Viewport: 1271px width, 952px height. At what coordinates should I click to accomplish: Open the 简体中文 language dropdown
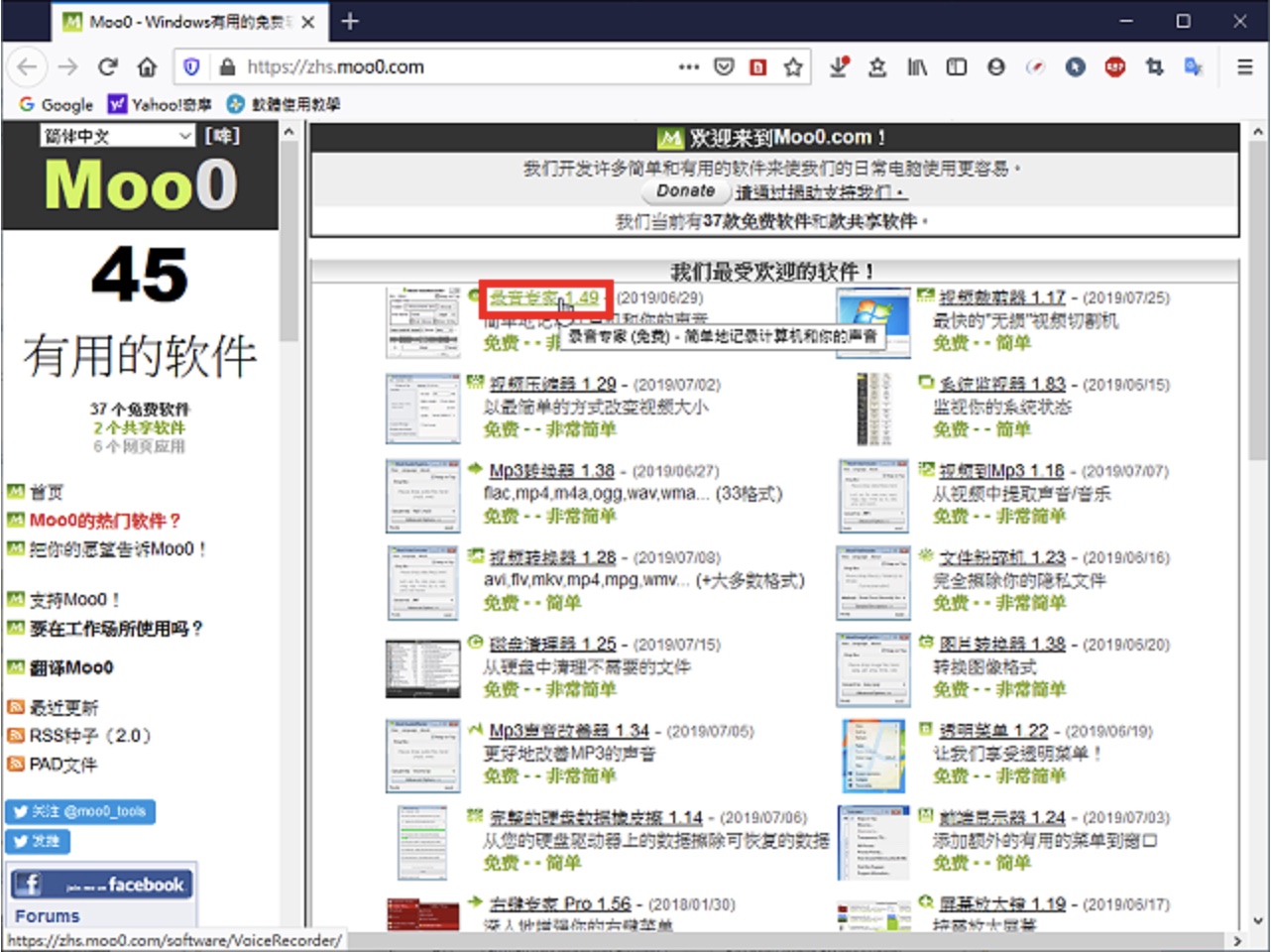[117, 136]
